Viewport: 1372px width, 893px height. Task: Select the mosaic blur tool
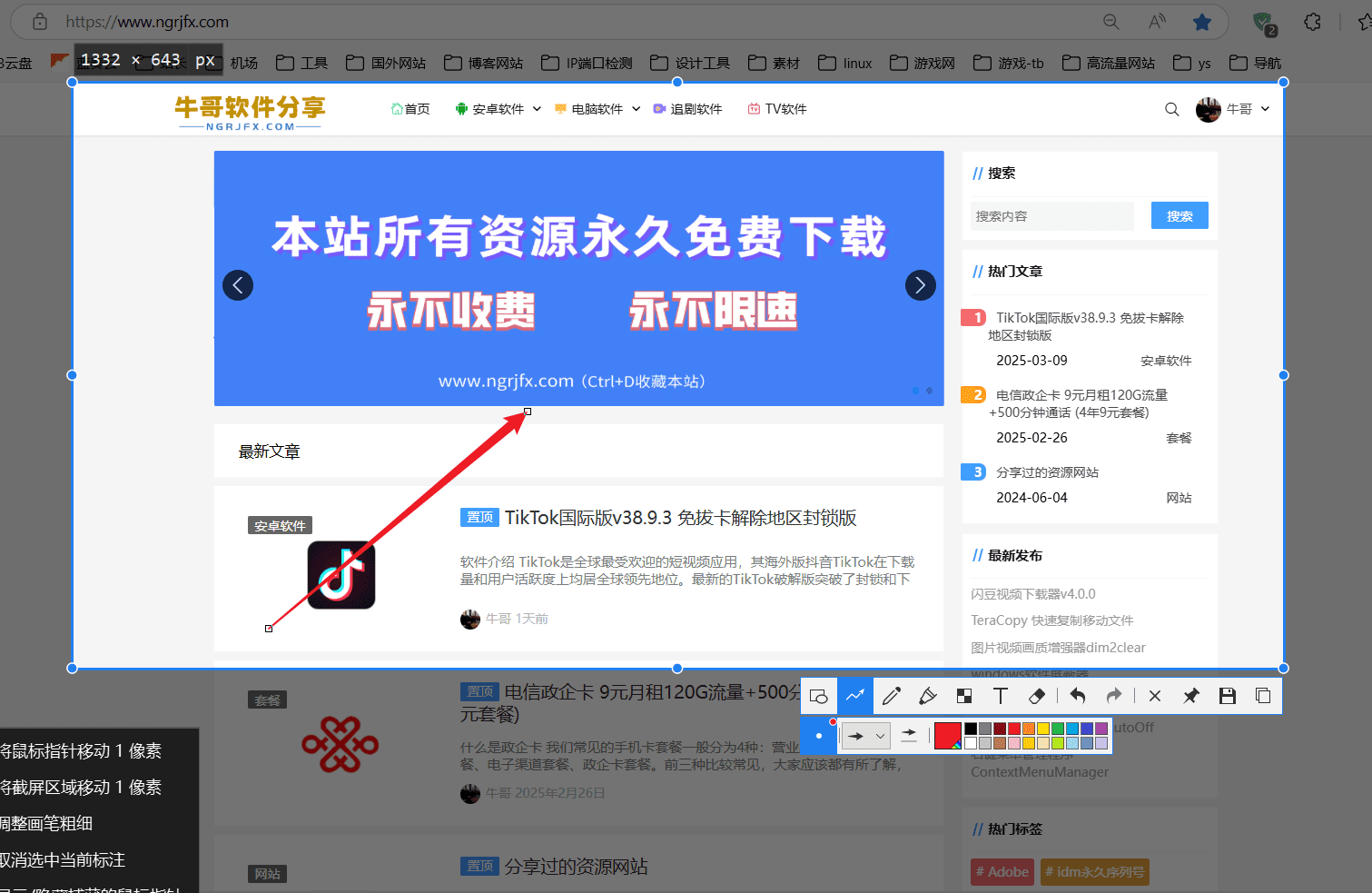[963, 696]
